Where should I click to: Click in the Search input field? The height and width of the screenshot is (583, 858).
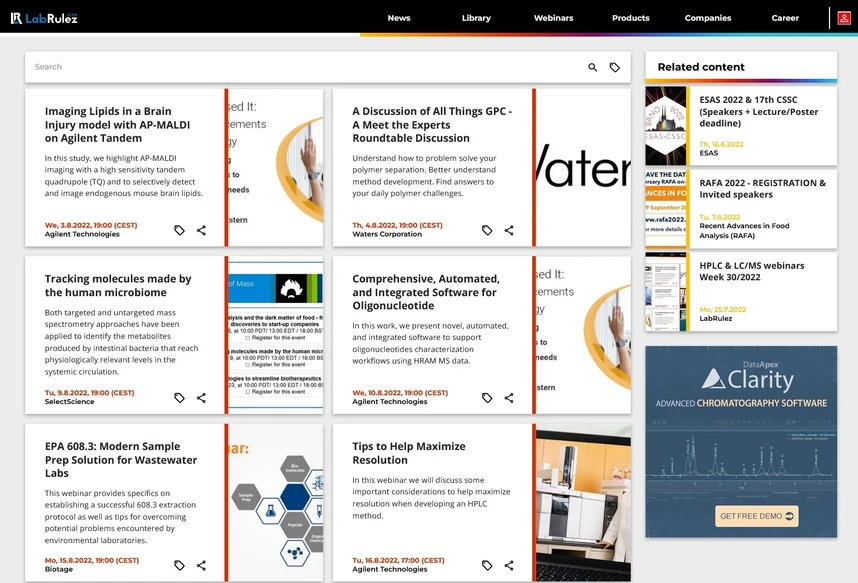tap(306, 67)
